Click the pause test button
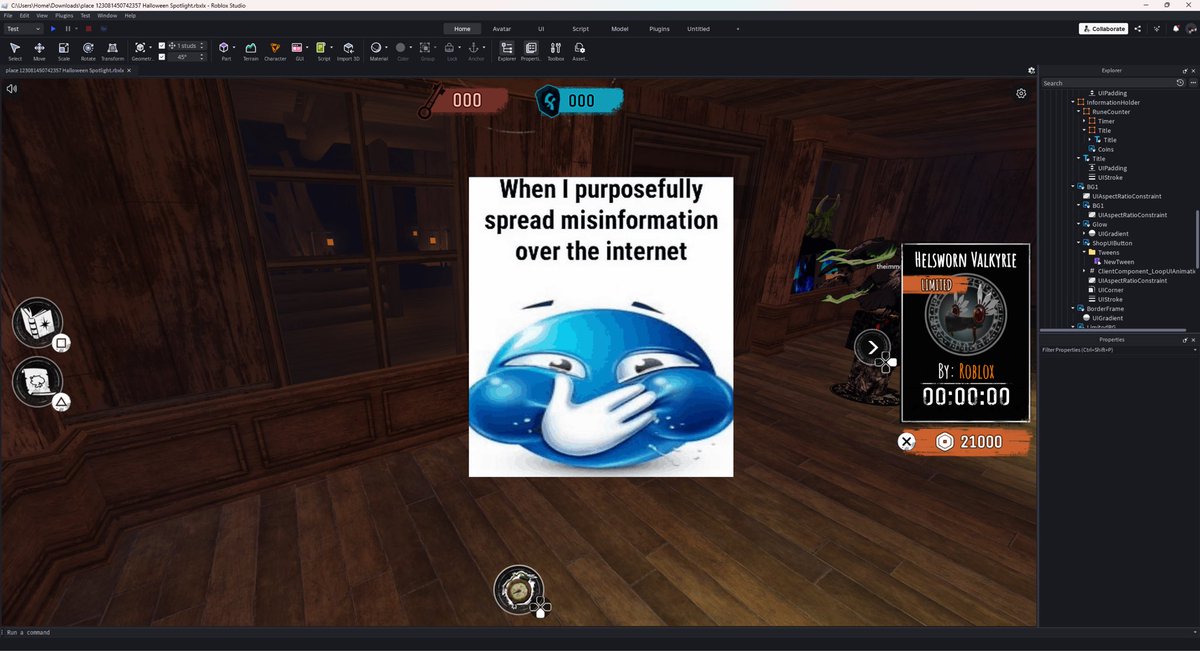 (x=67, y=29)
